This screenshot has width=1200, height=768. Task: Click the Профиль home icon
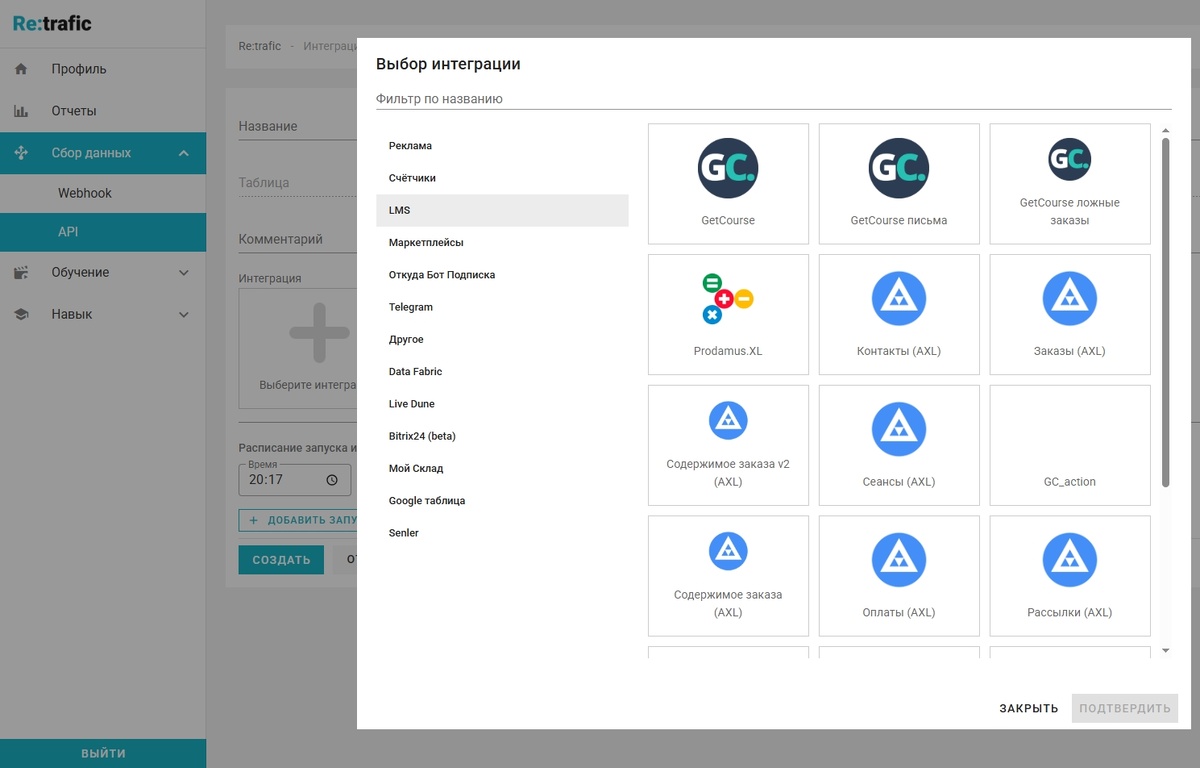(x=21, y=69)
